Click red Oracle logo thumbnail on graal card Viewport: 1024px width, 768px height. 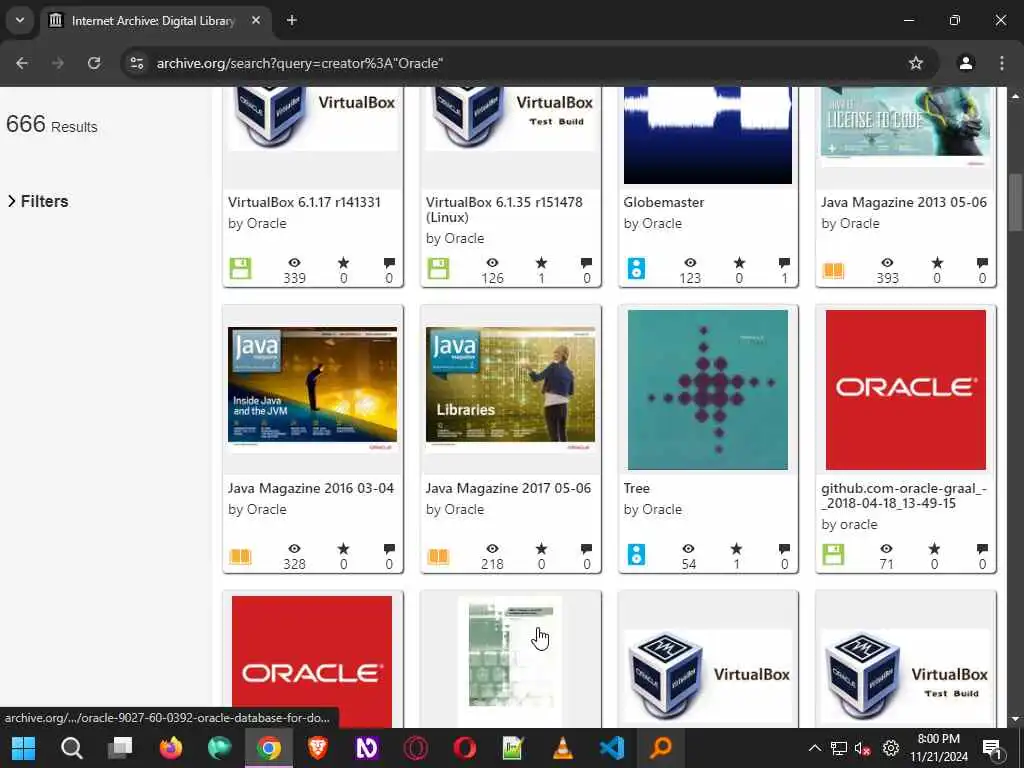pyautogui.click(x=906, y=389)
